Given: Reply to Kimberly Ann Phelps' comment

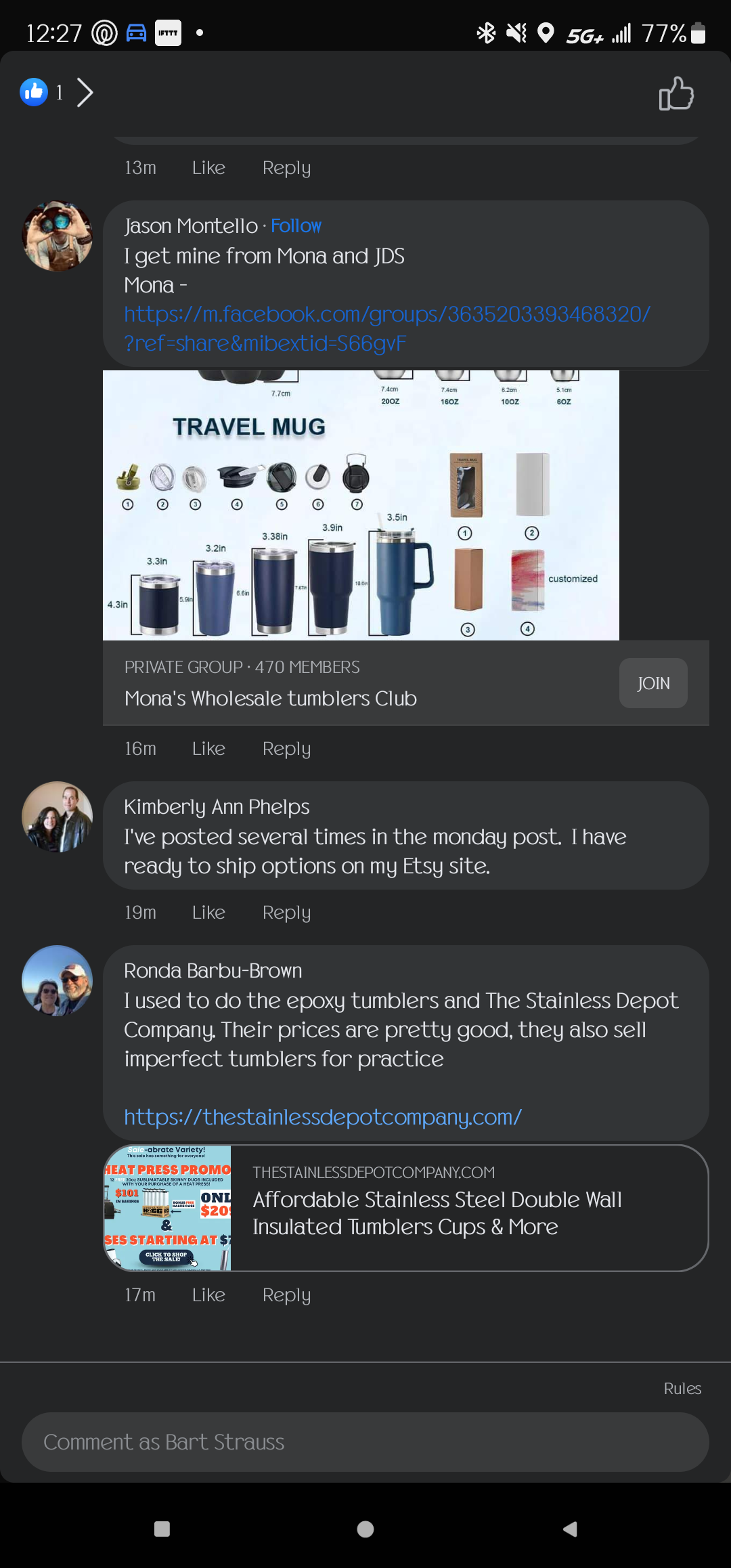Looking at the screenshot, I should 286,913.
